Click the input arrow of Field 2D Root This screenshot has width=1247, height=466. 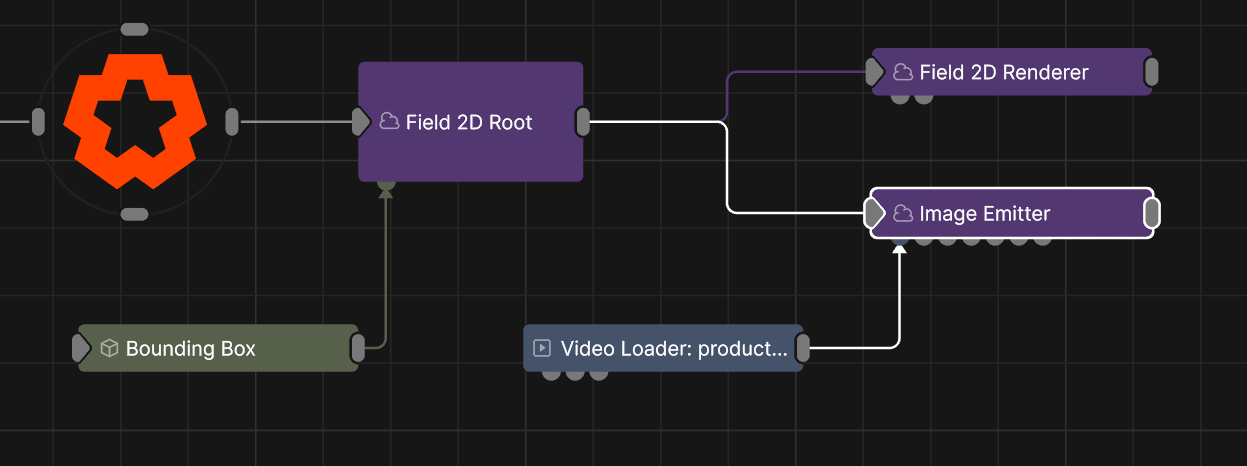pyautogui.click(x=362, y=122)
